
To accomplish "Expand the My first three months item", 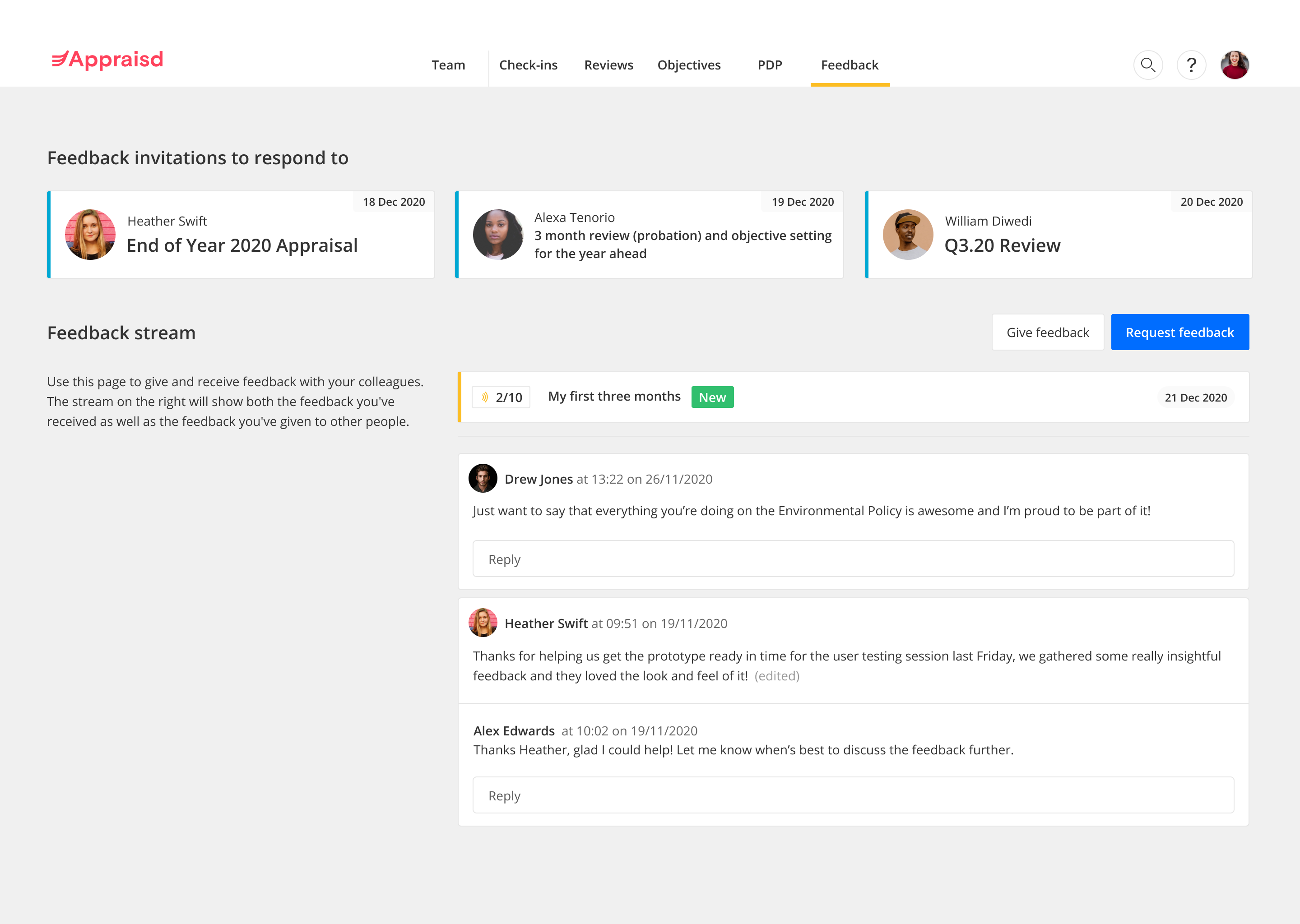I will tap(613, 397).
